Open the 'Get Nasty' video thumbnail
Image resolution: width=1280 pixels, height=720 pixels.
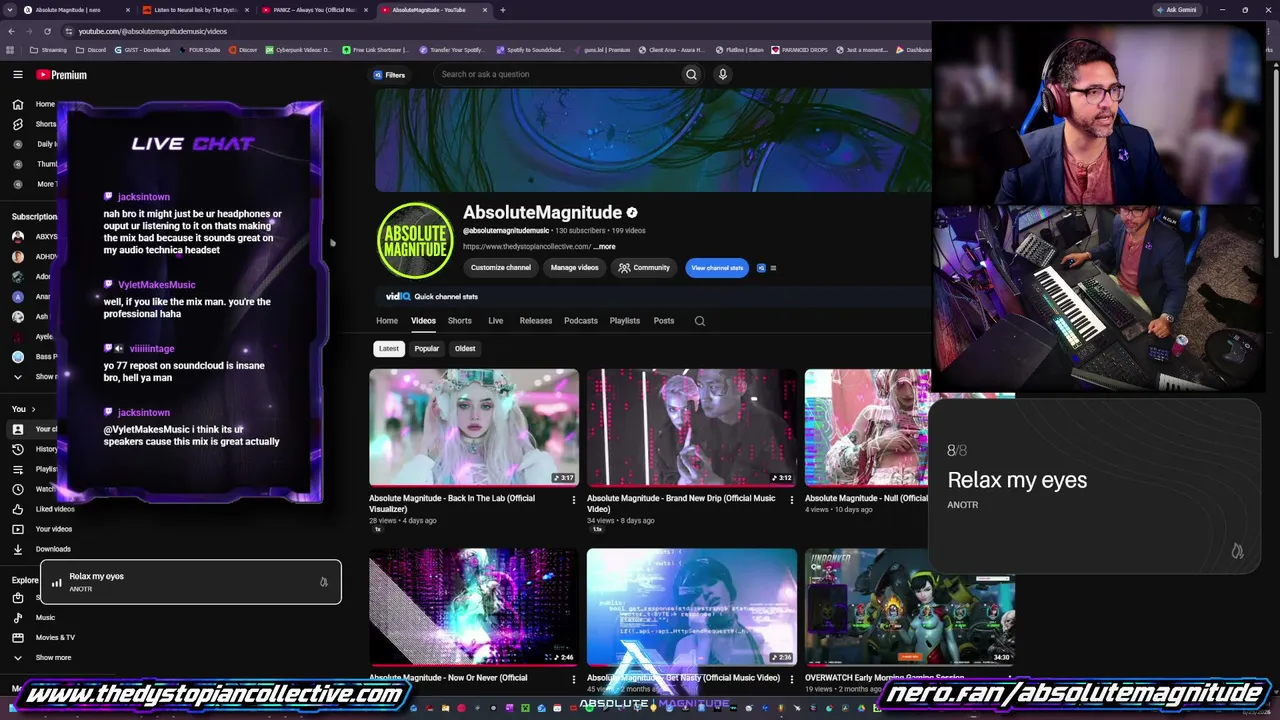coord(692,607)
